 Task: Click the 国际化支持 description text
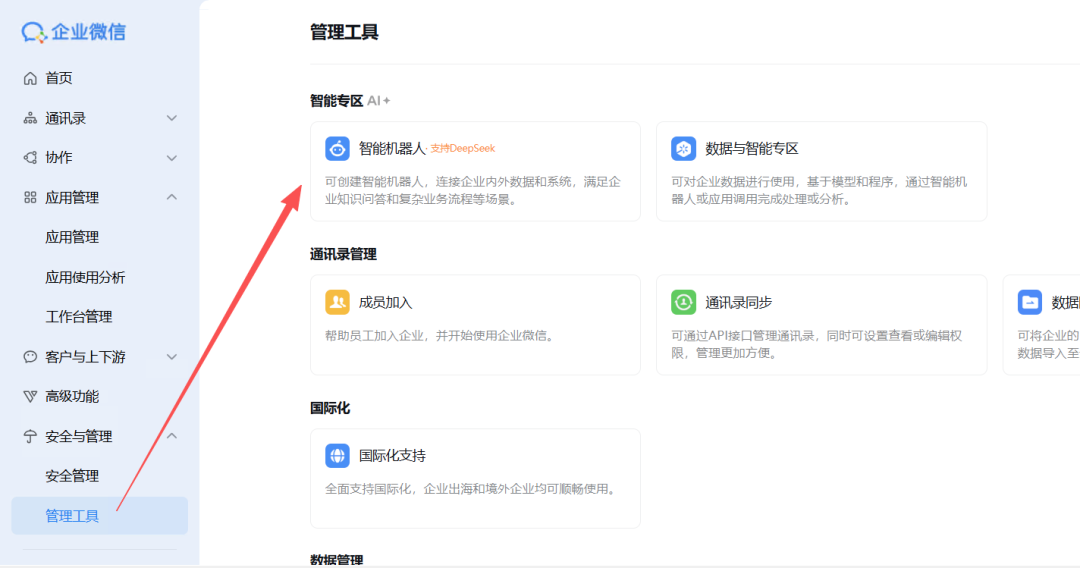[x=470, y=489]
